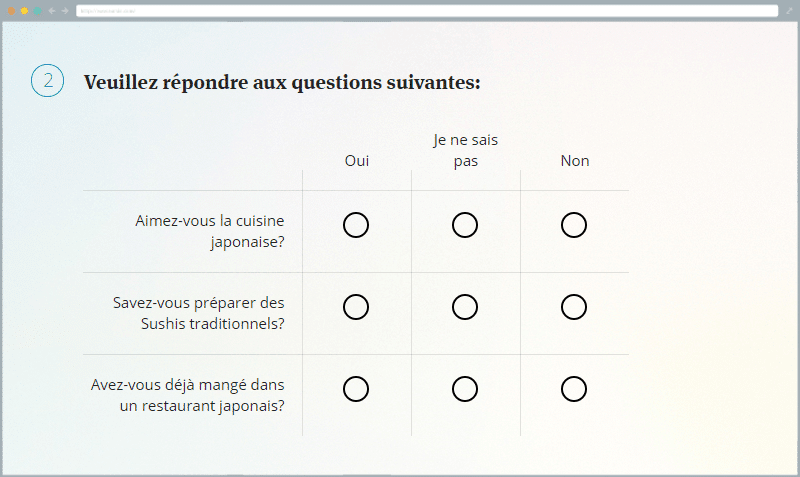Select Oui for eaten in a restaurant japonais
The width and height of the screenshot is (800, 477).
(x=356, y=388)
